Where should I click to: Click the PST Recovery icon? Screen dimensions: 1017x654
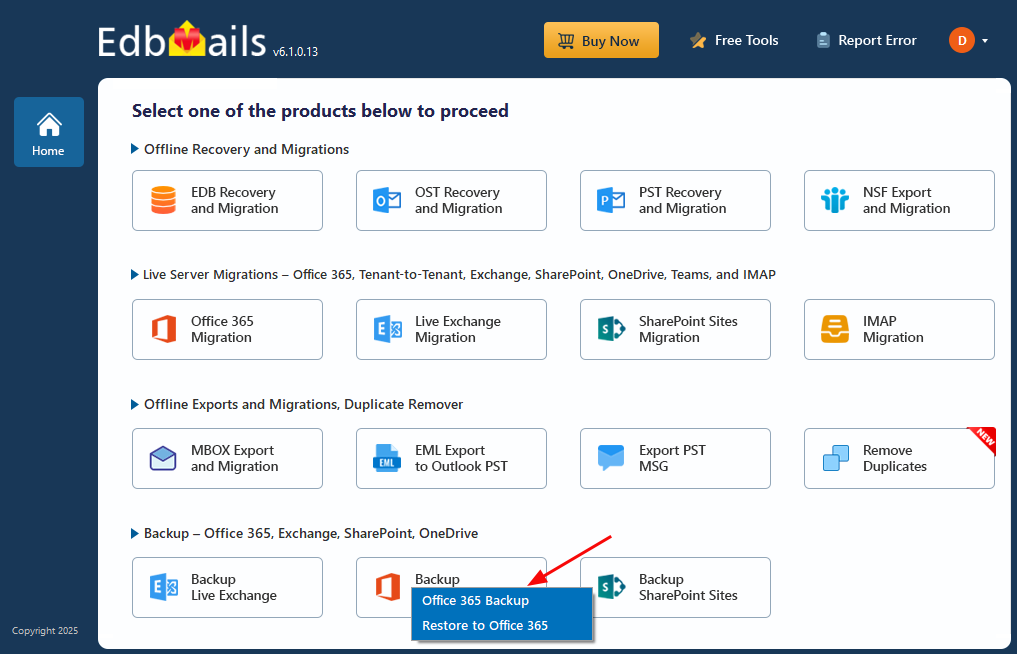pos(610,200)
